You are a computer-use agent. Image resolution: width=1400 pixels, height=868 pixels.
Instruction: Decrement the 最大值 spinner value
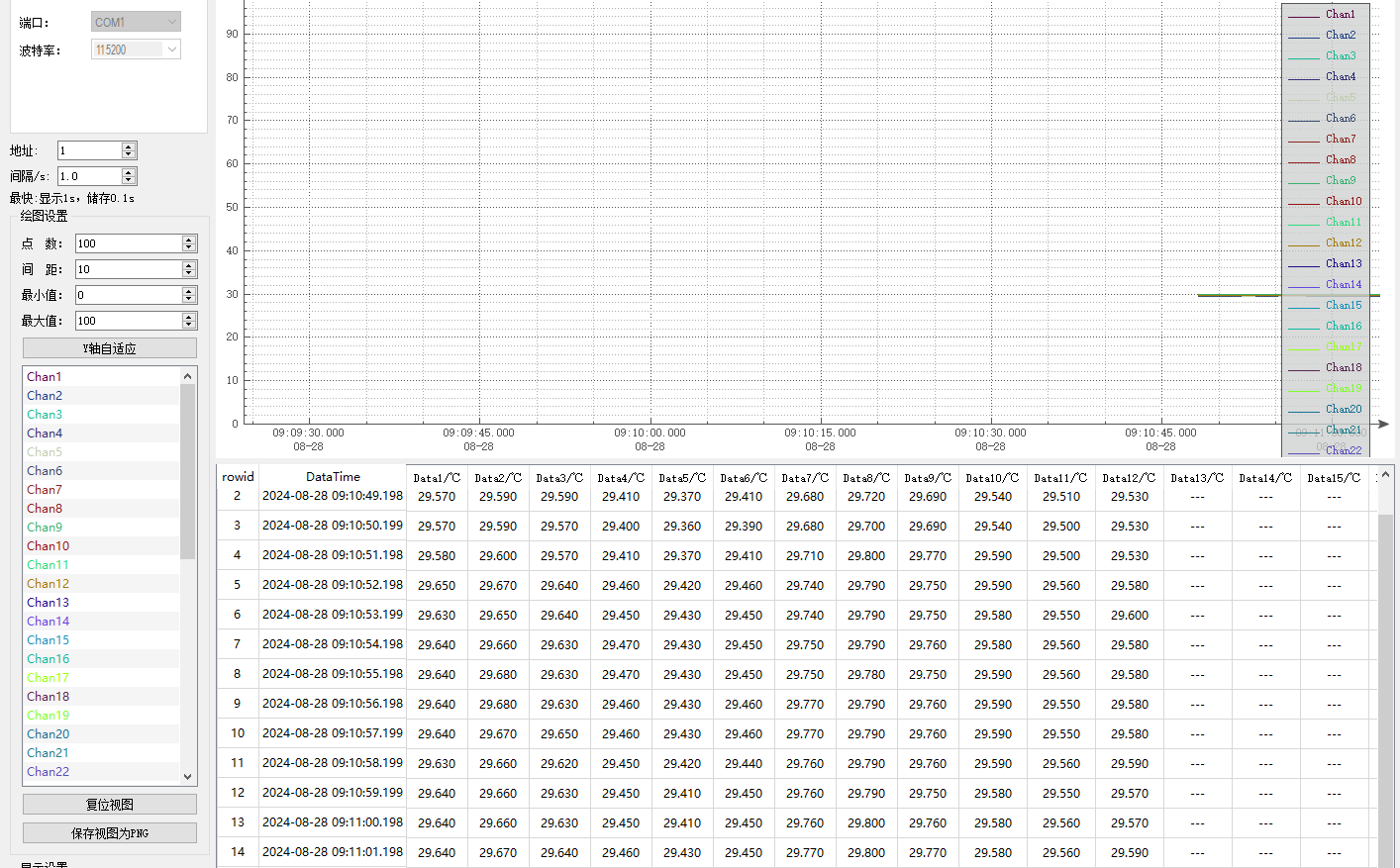pyautogui.click(x=188, y=325)
